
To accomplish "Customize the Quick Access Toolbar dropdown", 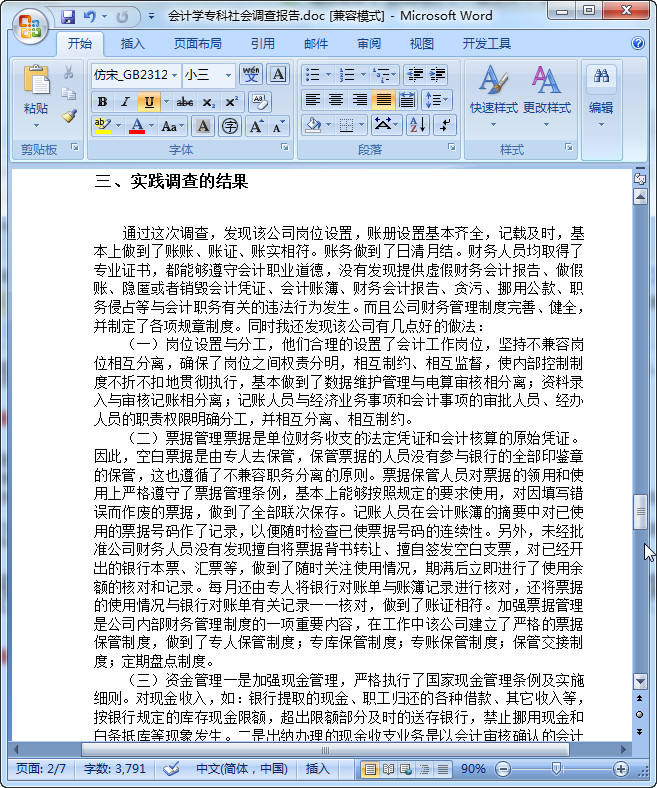I will click(x=151, y=17).
